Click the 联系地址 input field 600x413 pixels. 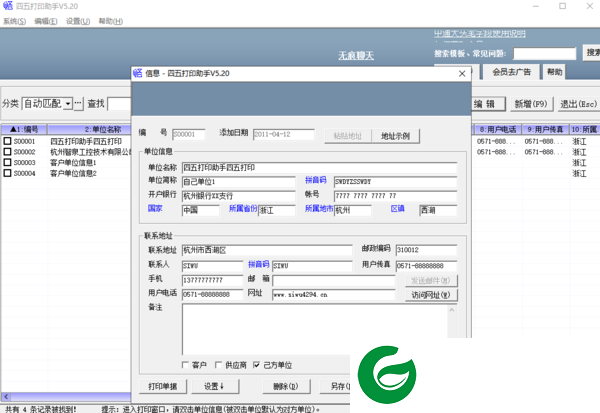point(267,250)
